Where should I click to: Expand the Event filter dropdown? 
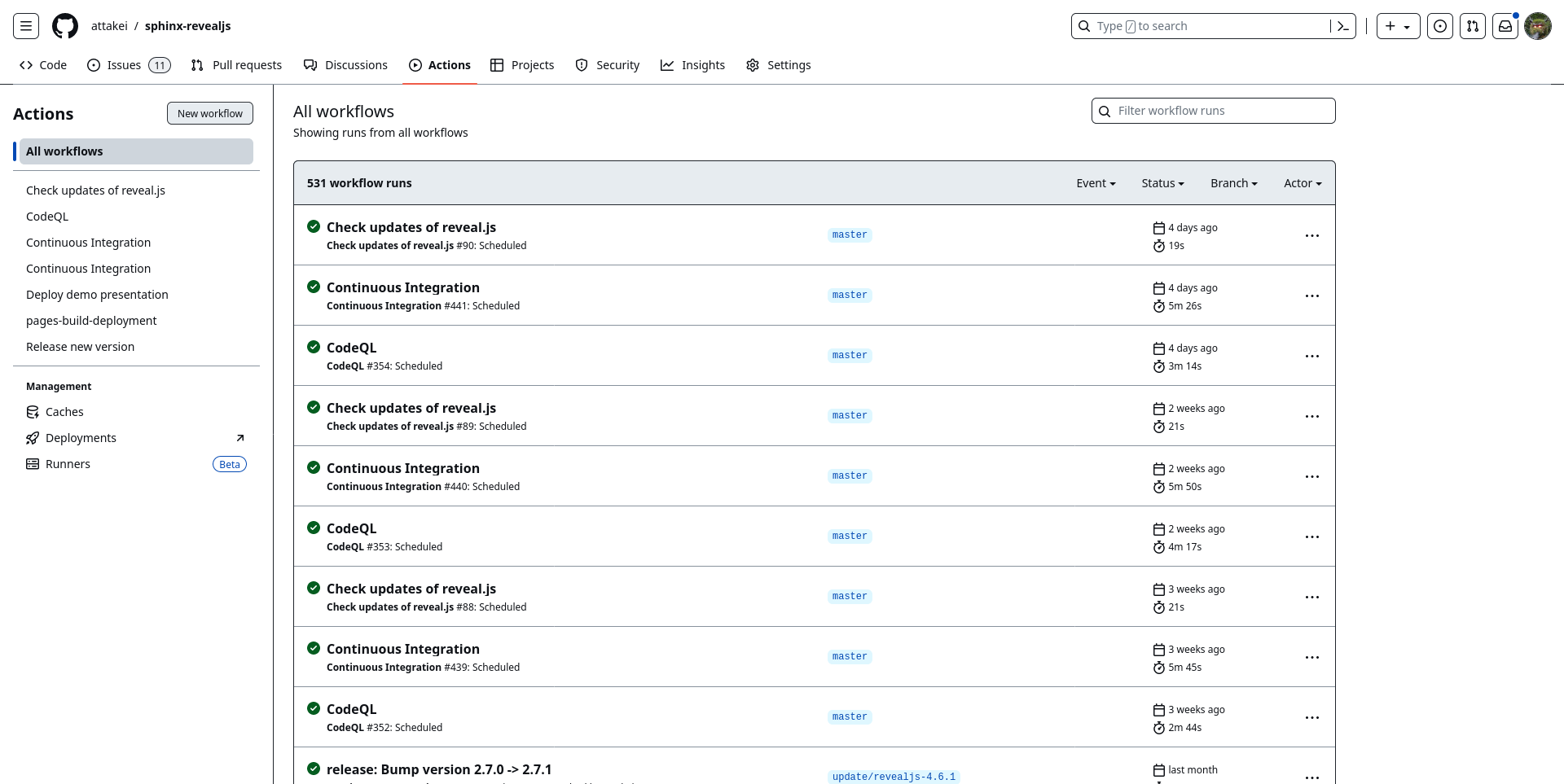pos(1096,183)
